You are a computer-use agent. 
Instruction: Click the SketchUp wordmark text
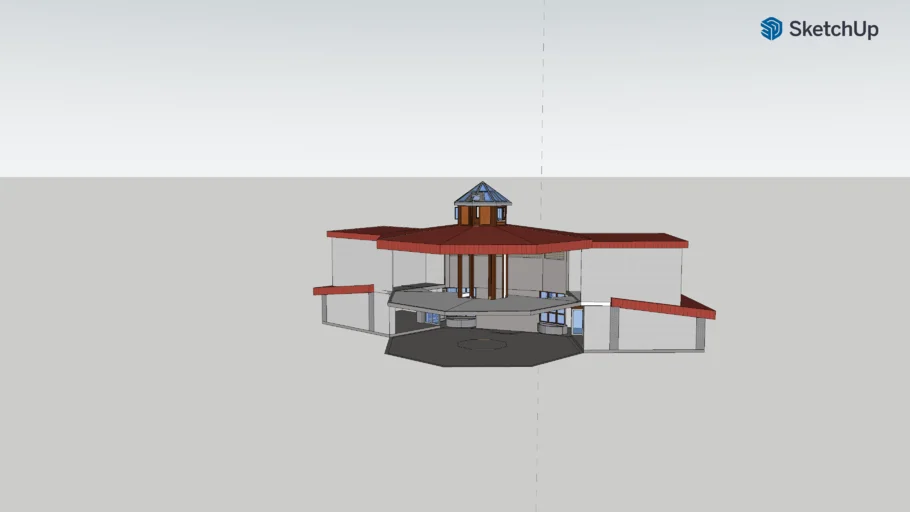(x=833, y=29)
